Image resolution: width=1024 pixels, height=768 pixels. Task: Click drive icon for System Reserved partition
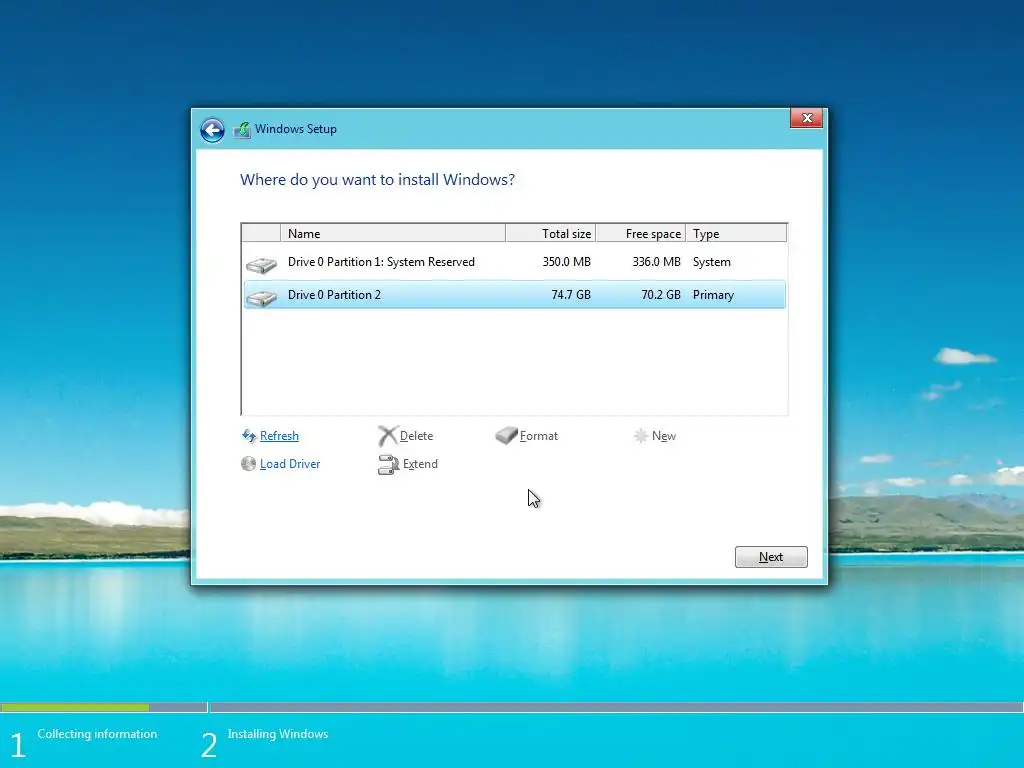click(261, 264)
